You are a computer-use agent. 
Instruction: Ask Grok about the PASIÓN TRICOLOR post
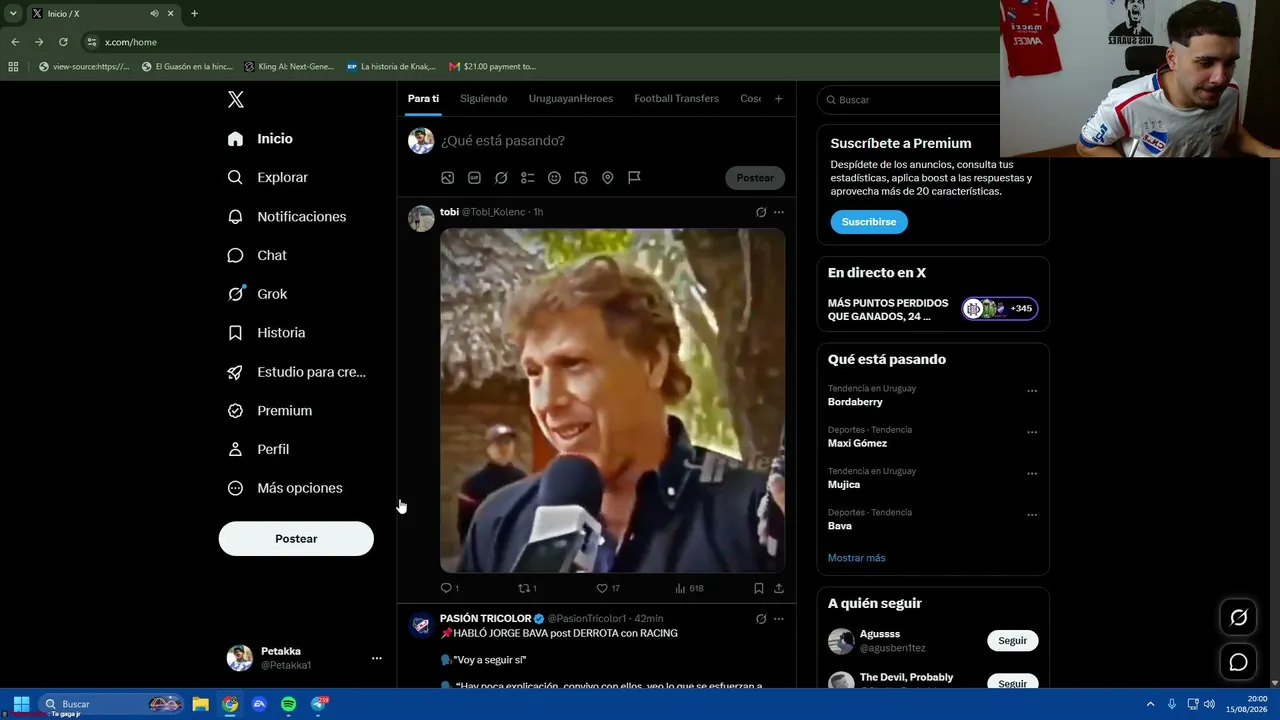pyautogui.click(x=761, y=619)
